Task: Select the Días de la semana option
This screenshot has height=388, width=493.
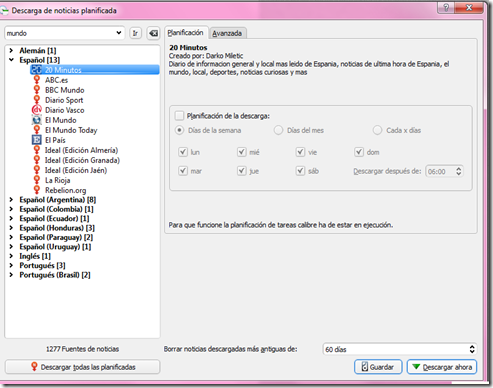Action: coord(179,130)
